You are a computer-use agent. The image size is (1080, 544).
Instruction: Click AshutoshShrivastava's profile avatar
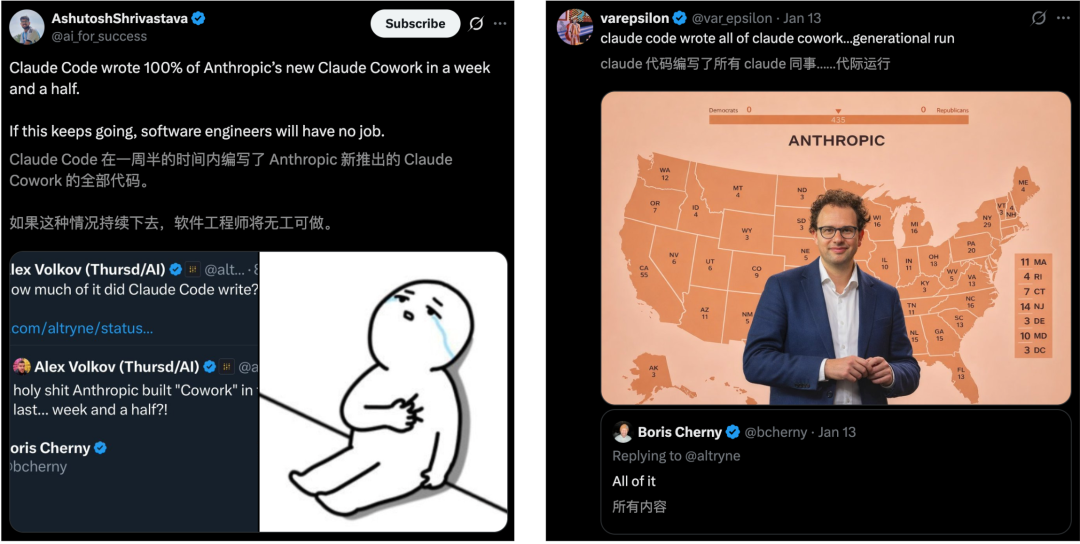27,27
